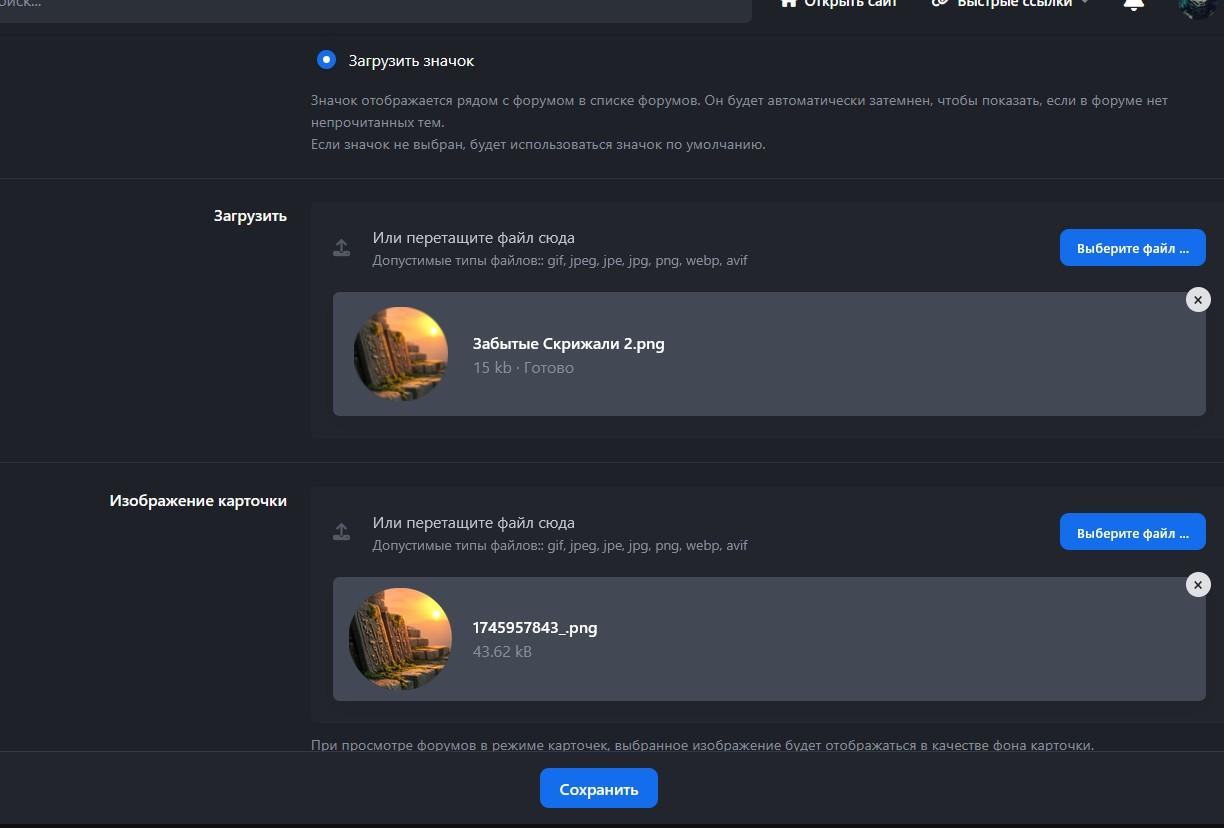Image resolution: width=1224 pixels, height=828 pixels.
Task: Remove the file Забытые Скрижали 2.png
Action: tap(1197, 300)
